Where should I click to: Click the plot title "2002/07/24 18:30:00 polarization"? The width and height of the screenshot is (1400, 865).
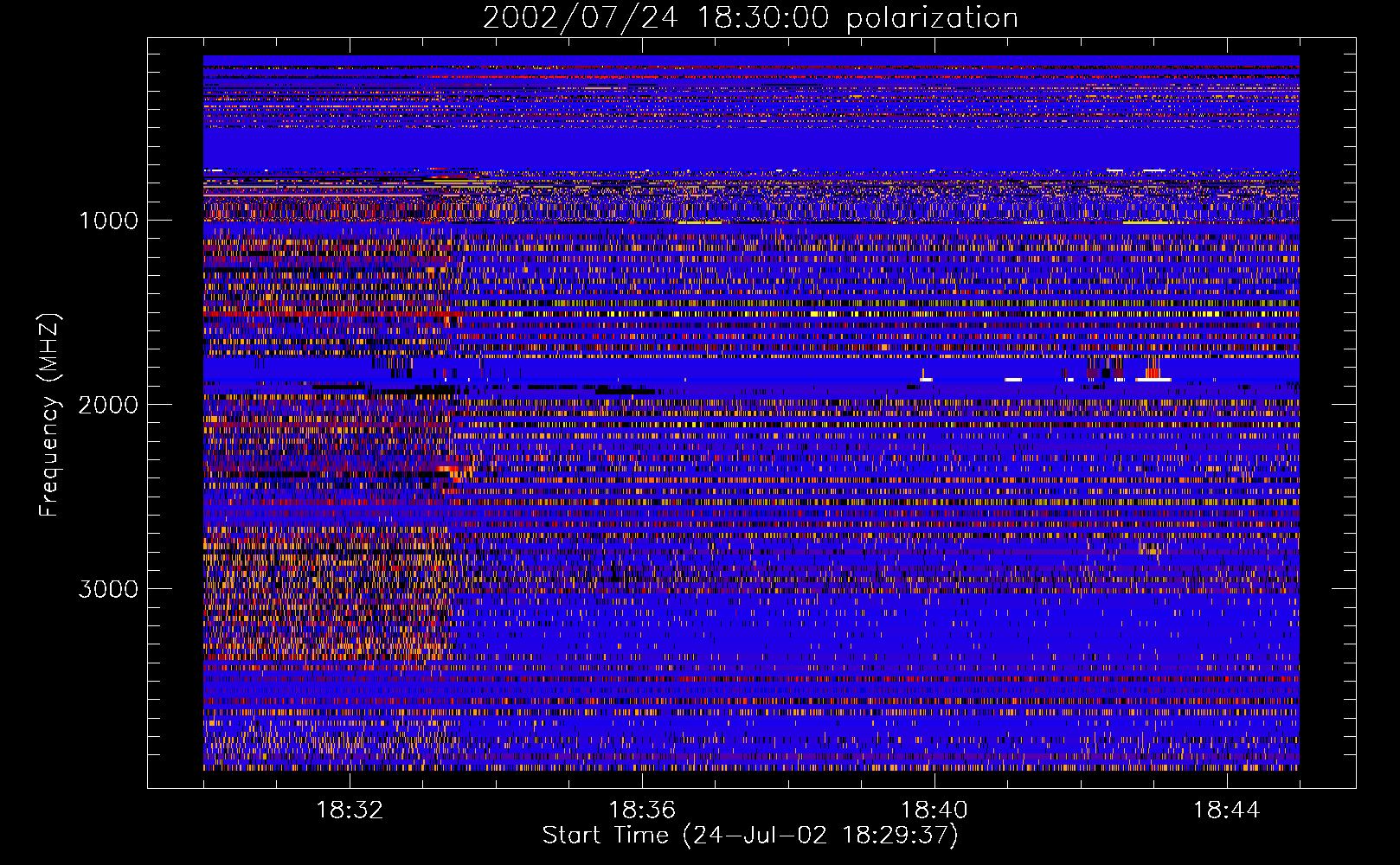[x=750, y=18]
